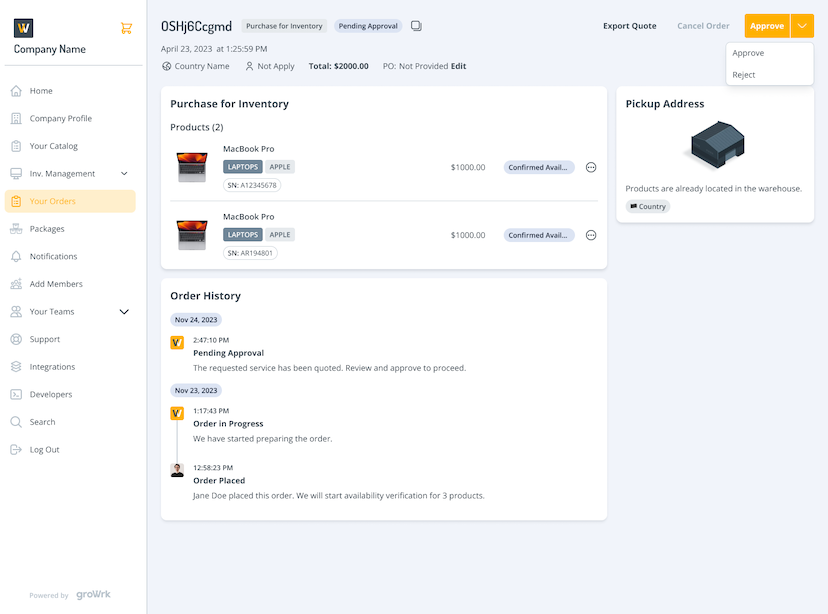Copy the order ID with the copy icon
The width and height of the screenshot is (828, 614).
416,26
